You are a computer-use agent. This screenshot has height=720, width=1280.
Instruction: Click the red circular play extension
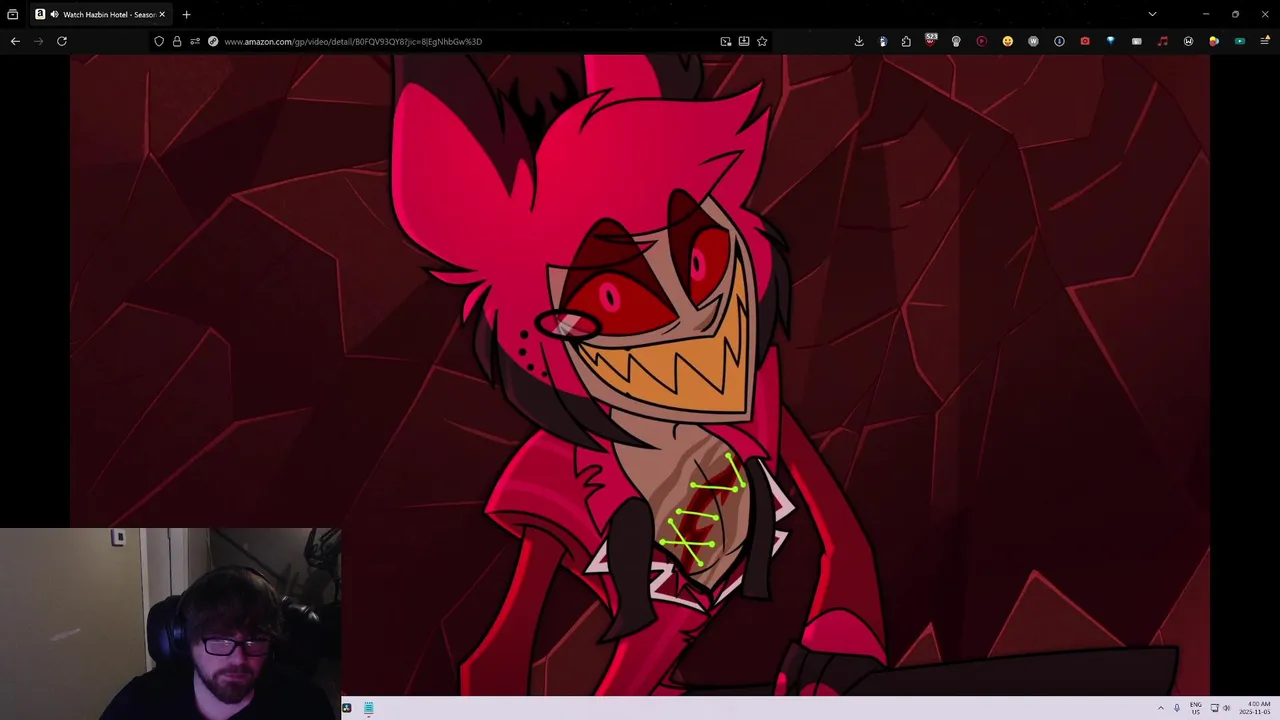[981, 41]
